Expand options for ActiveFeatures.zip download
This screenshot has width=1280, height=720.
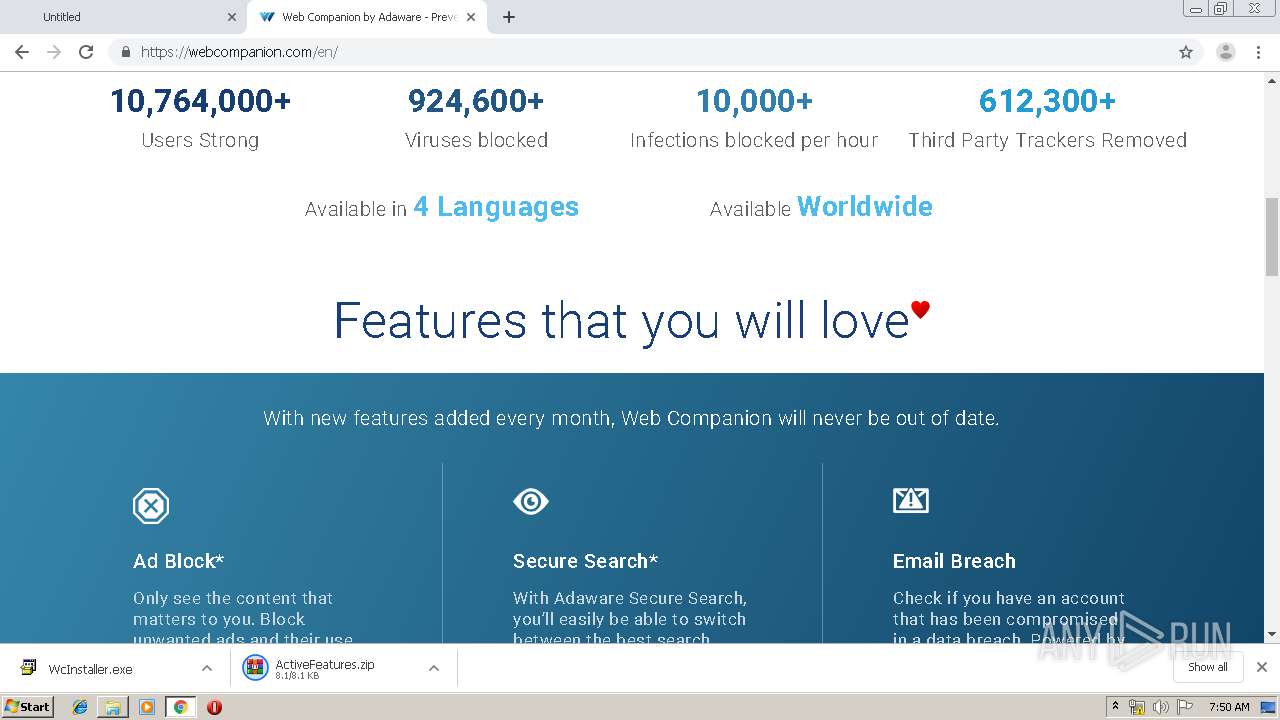[x=434, y=669]
